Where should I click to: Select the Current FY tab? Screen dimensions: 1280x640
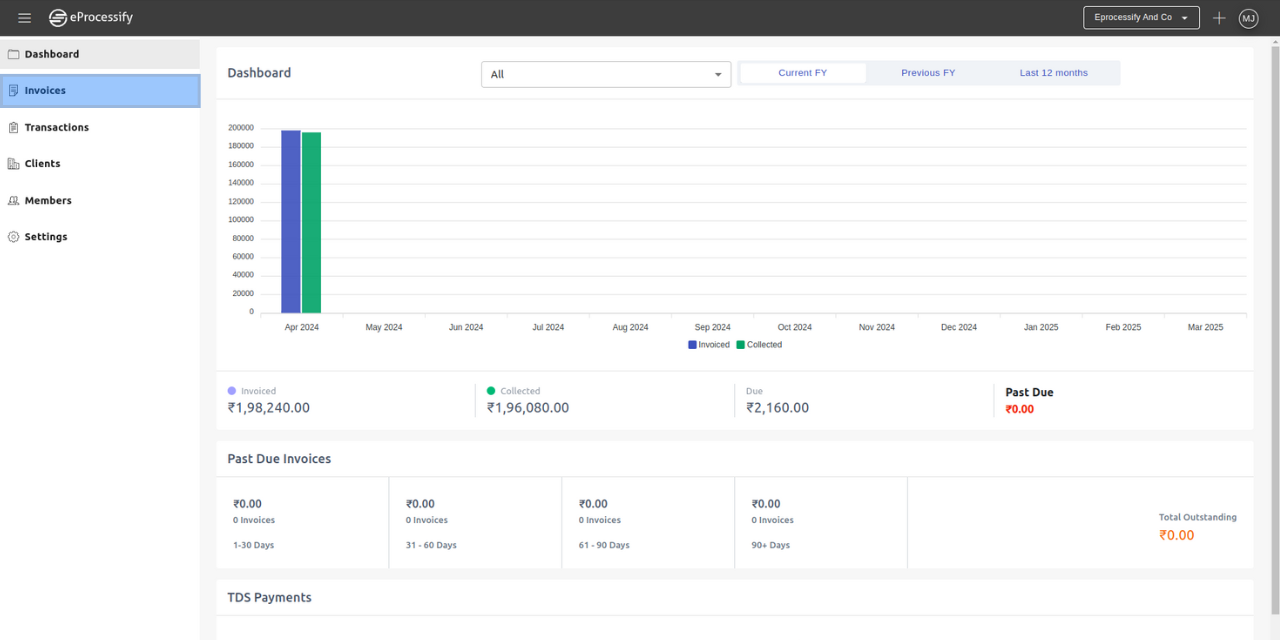(x=802, y=73)
